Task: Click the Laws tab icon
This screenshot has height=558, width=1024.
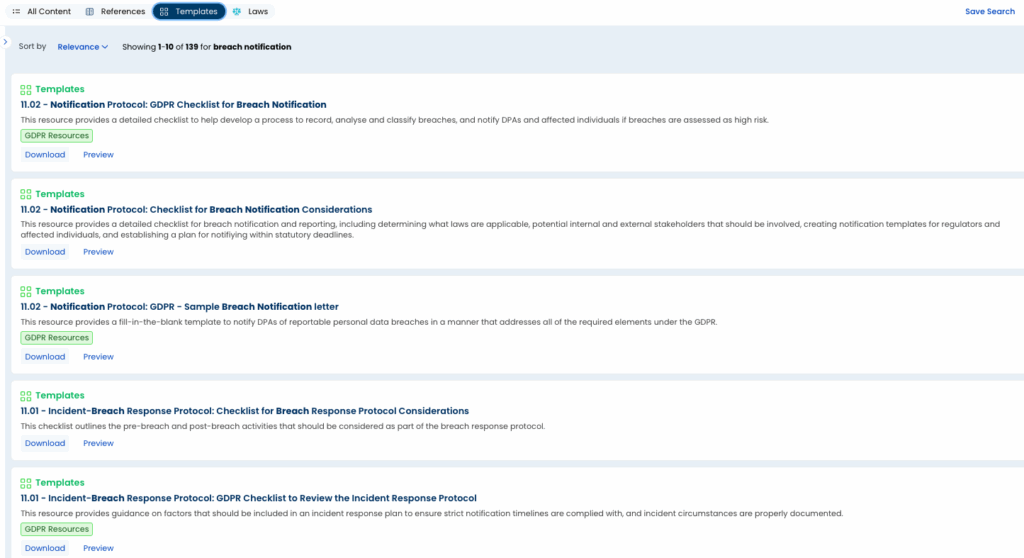Action: pyautogui.click(x=237, y=12)
